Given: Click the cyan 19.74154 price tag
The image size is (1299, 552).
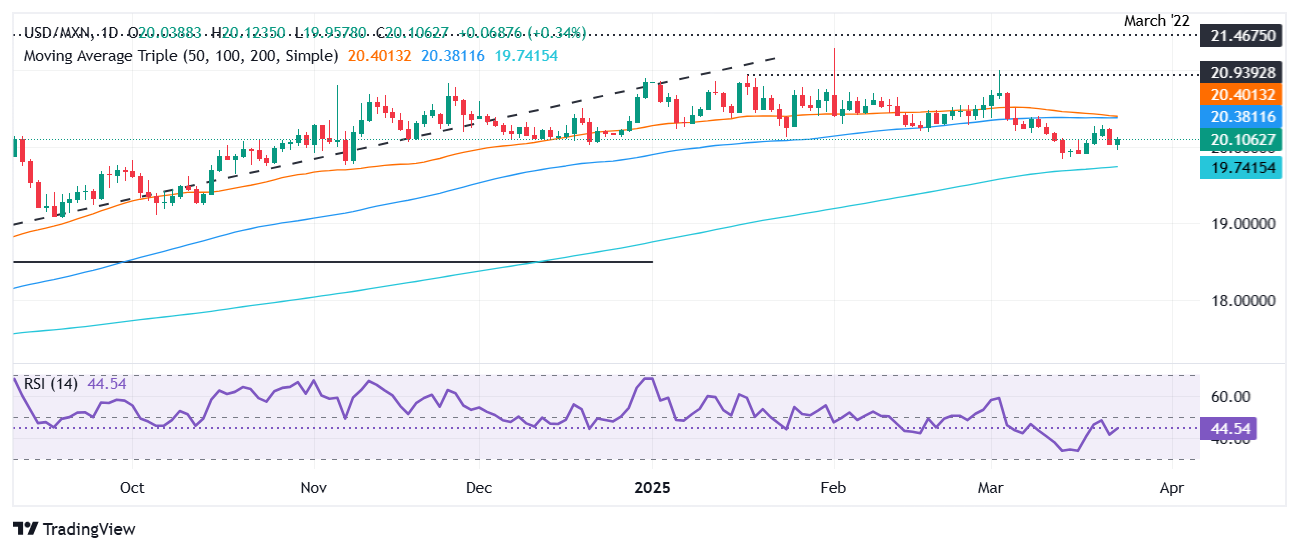Looking at the screenshot, I should click(x=1239, y=170).
